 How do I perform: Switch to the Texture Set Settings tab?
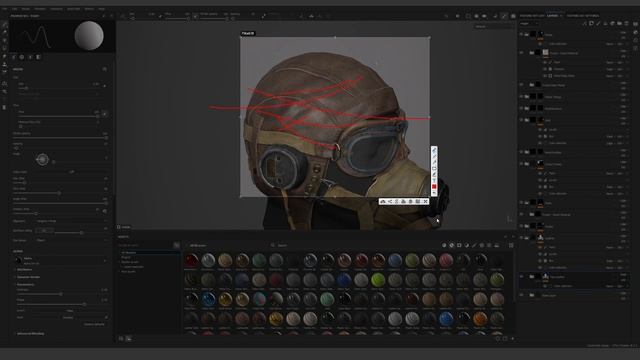[x=583, y=16]
